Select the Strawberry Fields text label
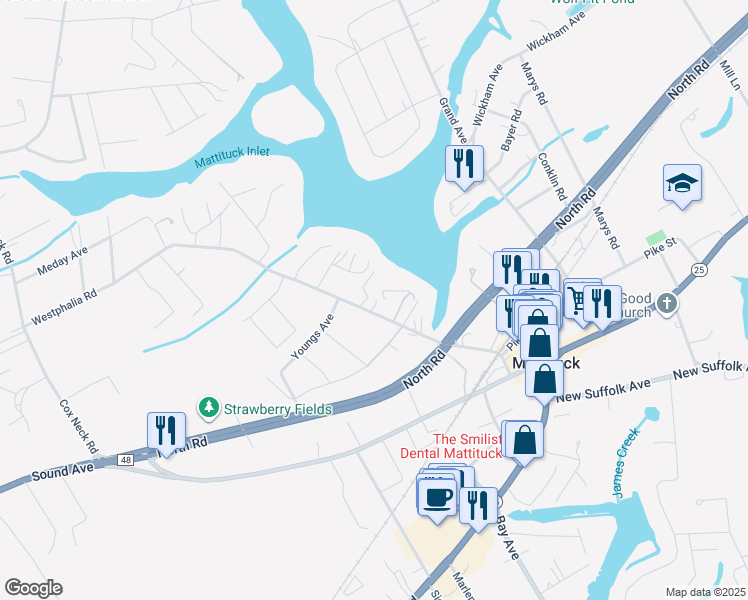The image size is (748, 600). pos(278,409)
